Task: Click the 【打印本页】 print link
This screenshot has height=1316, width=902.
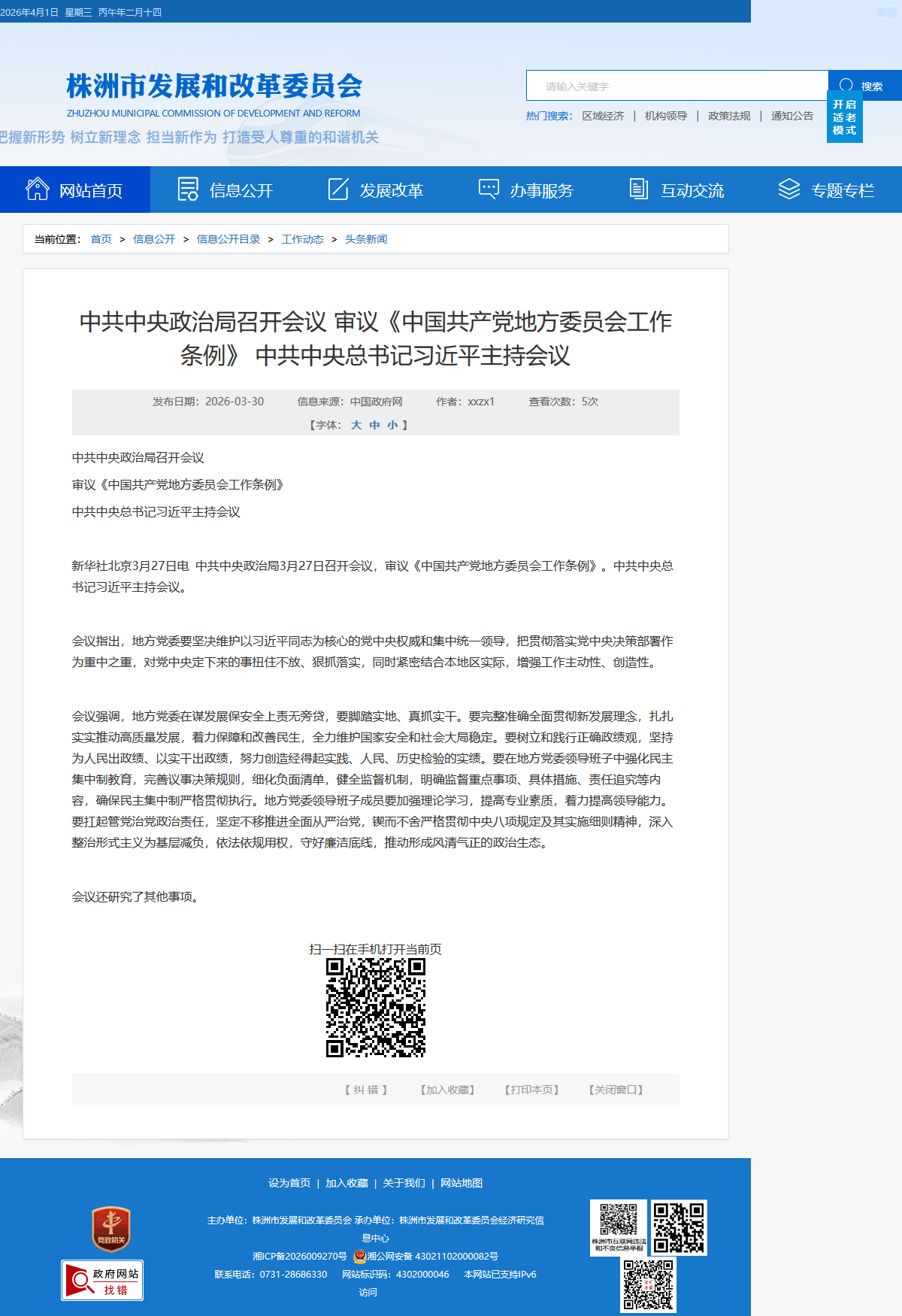Action: click(531, 1090)
